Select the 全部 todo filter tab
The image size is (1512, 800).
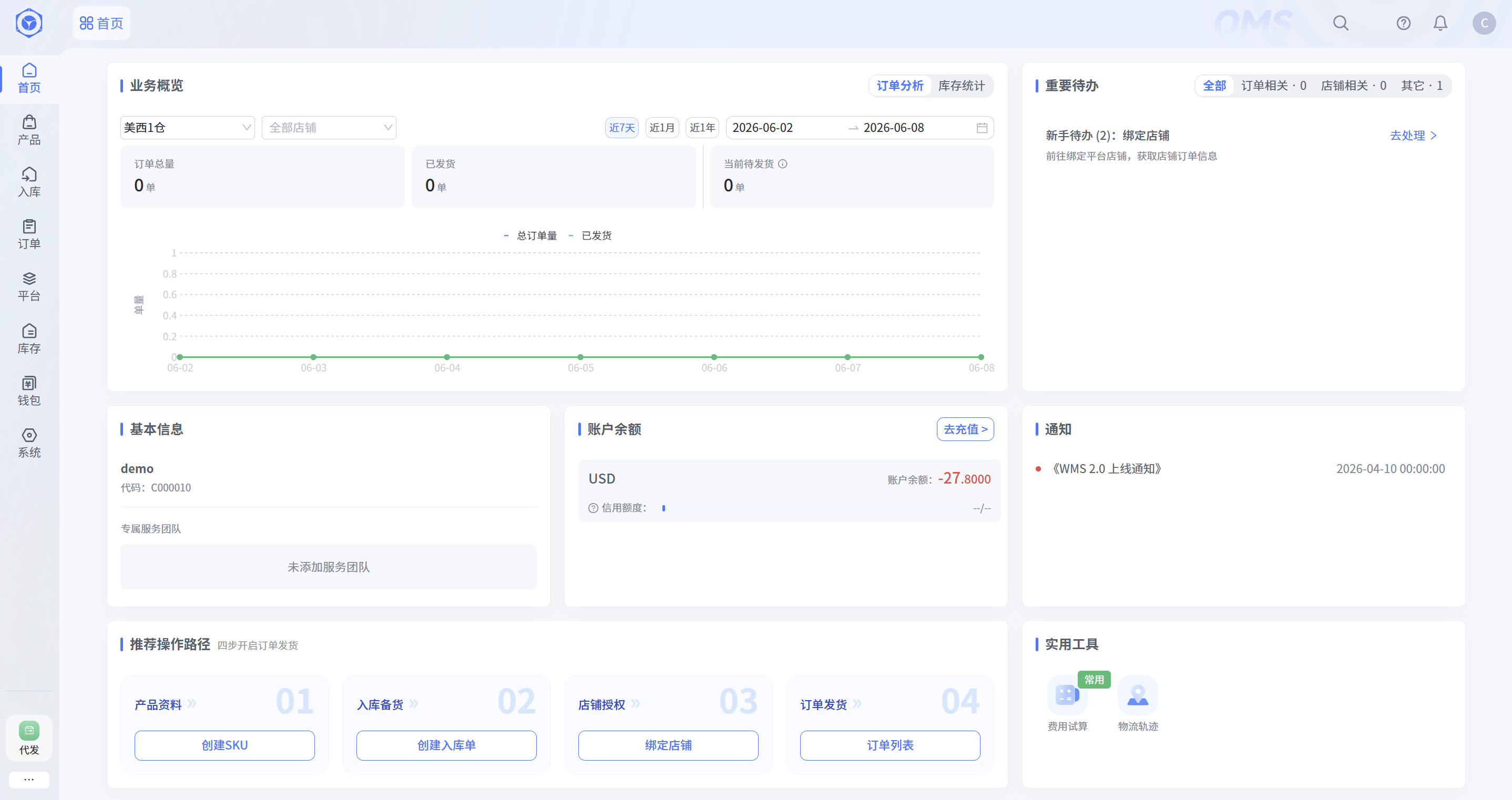tap(1214, 86)
